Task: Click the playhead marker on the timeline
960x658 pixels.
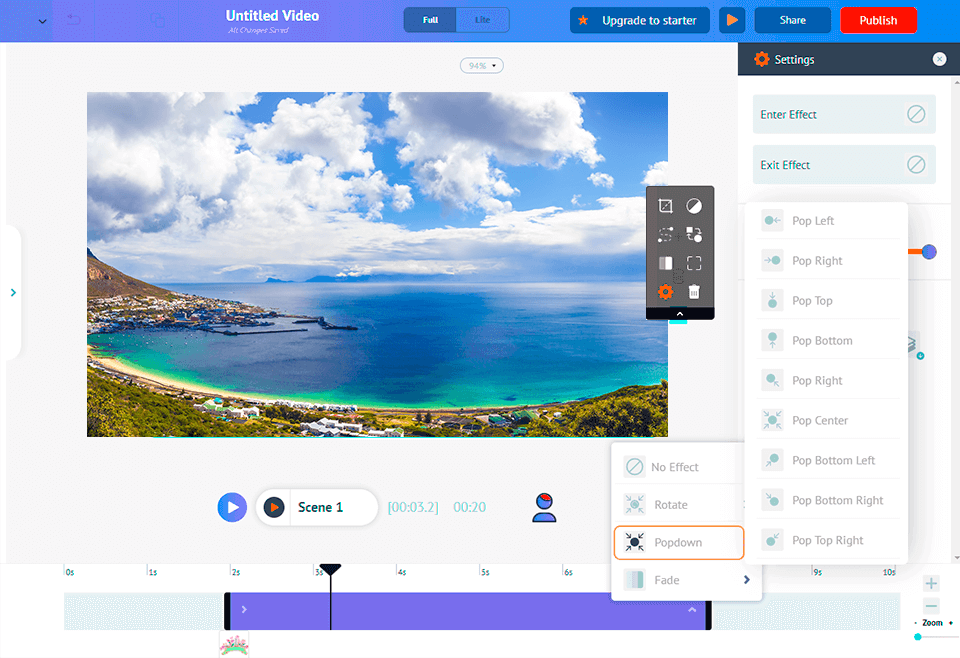Action: 330,572
